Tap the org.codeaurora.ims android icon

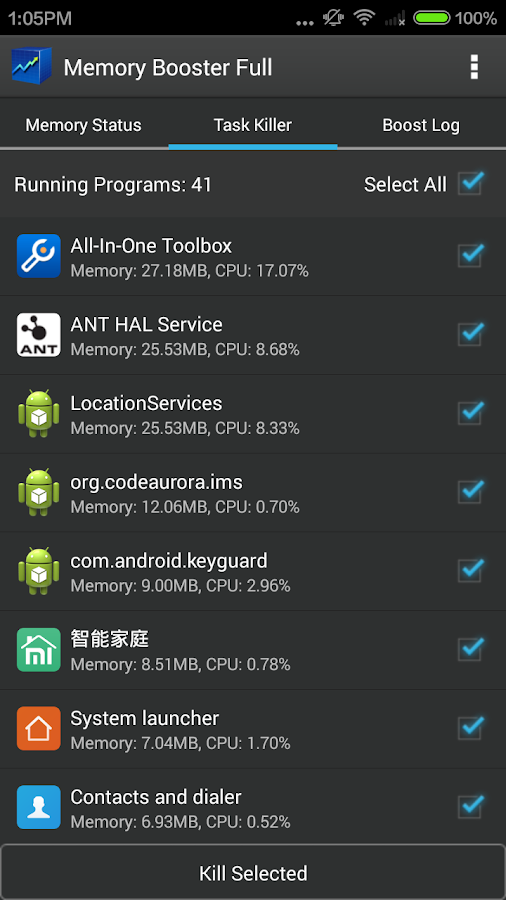[38, 492]
